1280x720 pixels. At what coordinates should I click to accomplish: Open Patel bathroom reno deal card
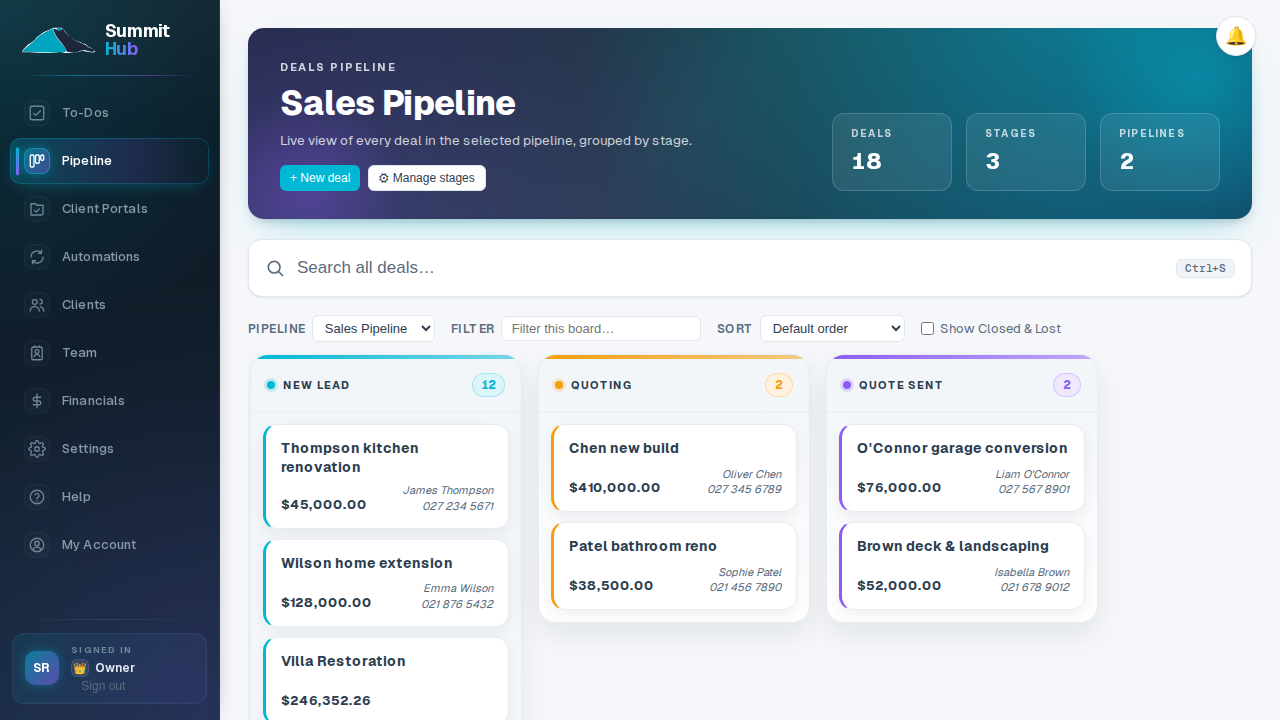pyautogui.click(x=674, y=566)
